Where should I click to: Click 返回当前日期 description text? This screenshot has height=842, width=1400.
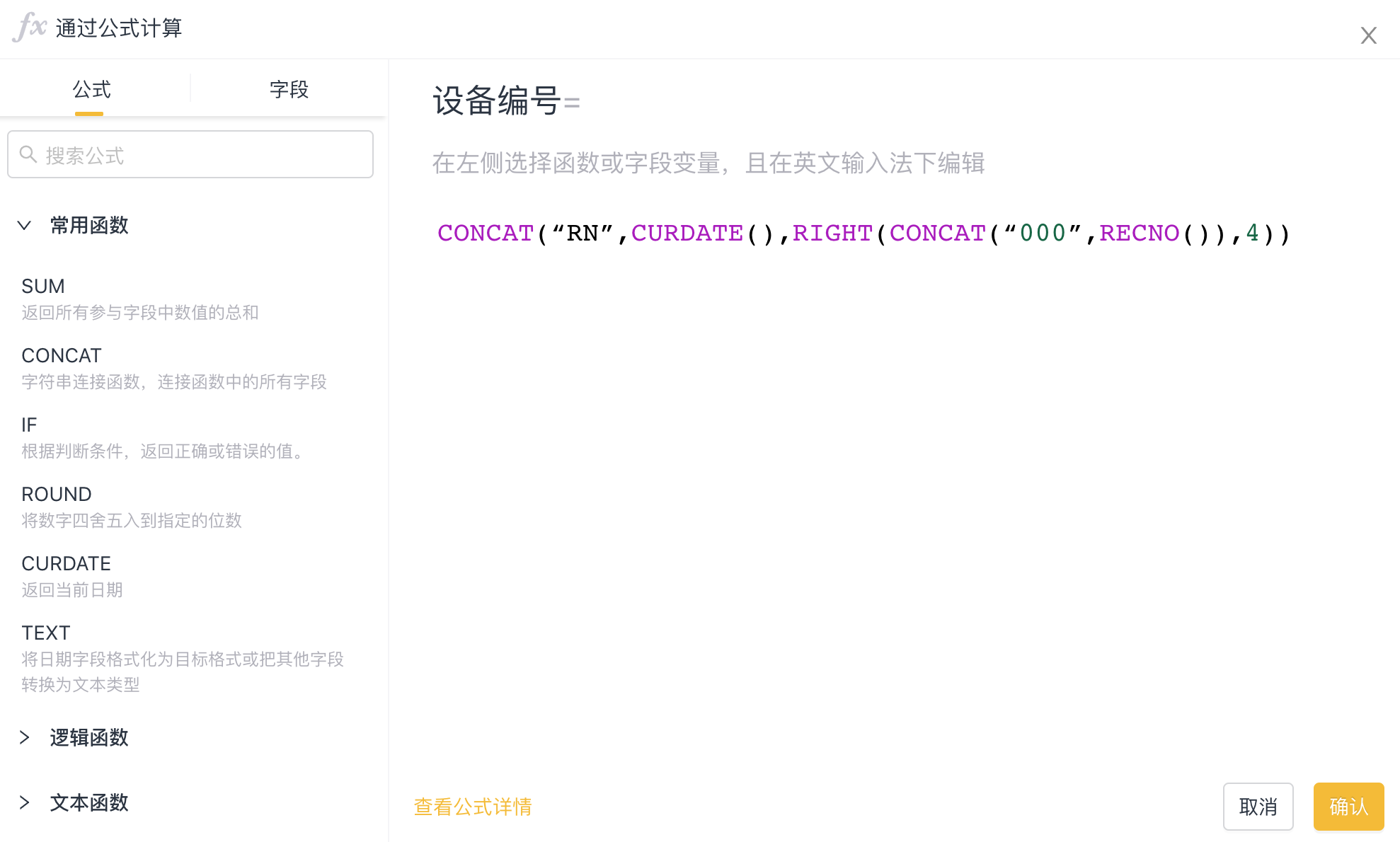pyautogui.click(x=72, y=590)
